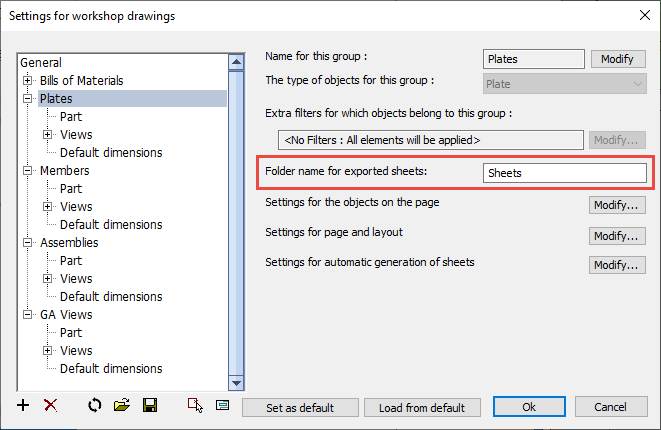661x430 pixels.
Task: Click the exported sheets folder name field
Action: pyautogui.click(x=564, y=173)
